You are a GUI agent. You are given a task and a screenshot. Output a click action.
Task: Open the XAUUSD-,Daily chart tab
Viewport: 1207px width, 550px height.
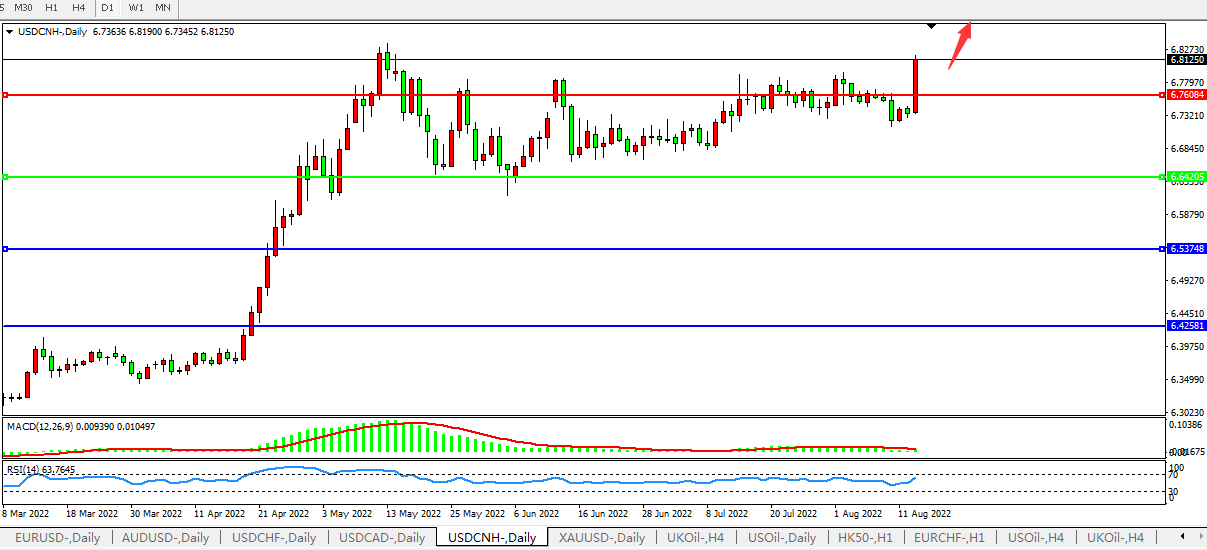coord(600,538)
